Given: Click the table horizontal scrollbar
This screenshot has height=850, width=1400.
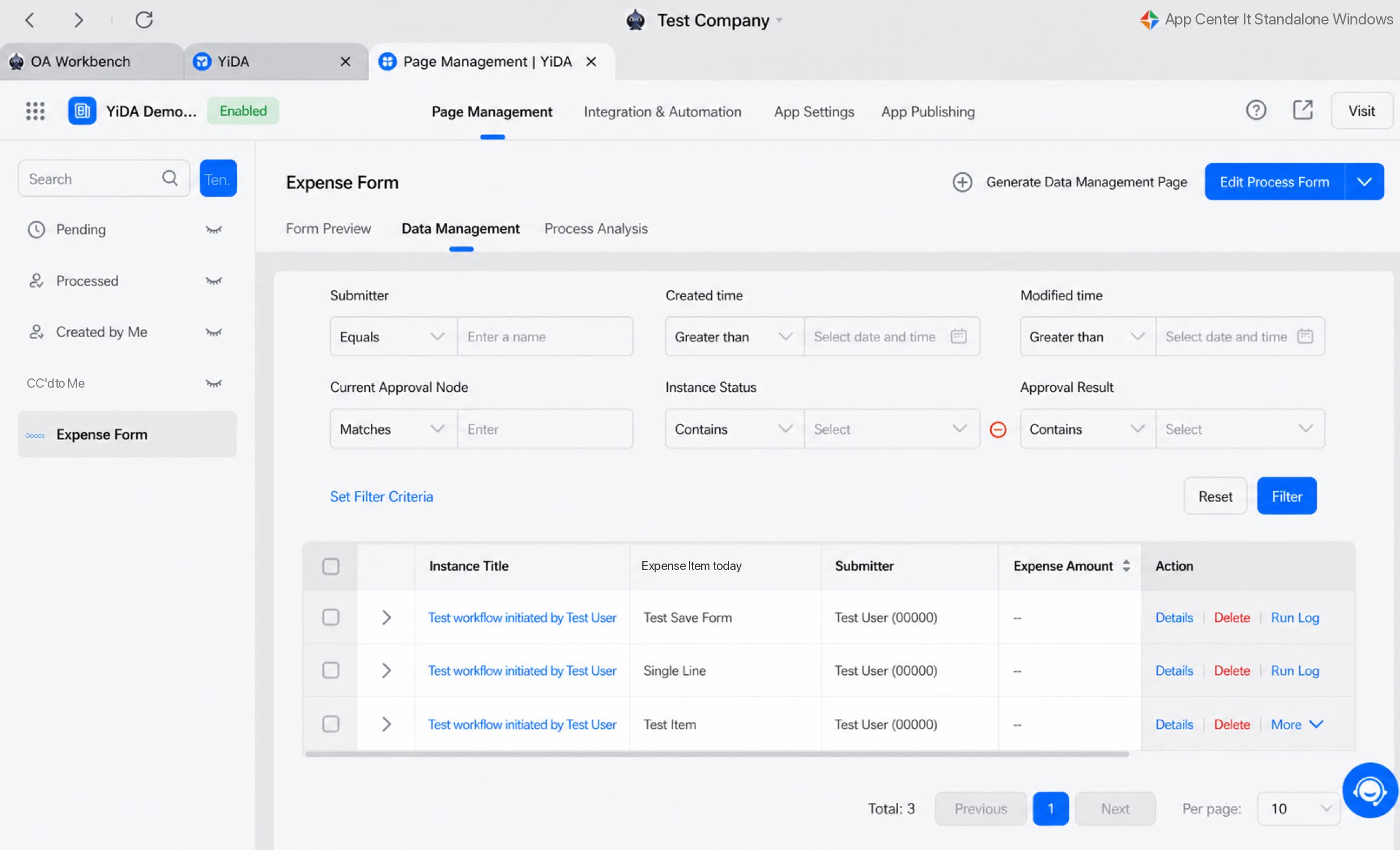Looking at the screenshot, I should [x=717, y=754].
